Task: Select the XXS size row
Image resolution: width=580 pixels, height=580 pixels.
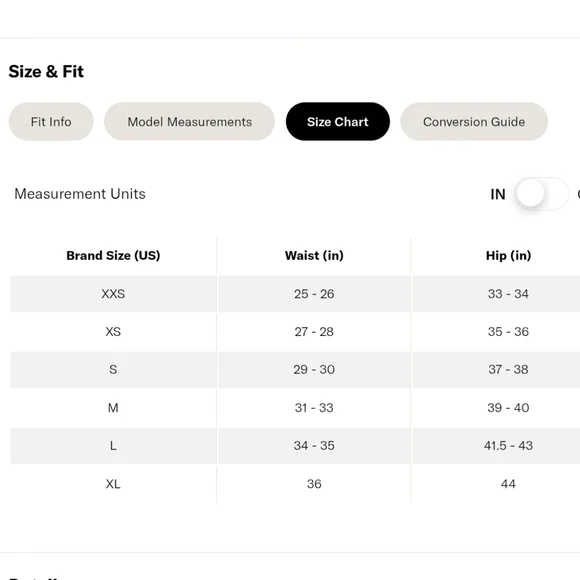Action: (295, 294)
